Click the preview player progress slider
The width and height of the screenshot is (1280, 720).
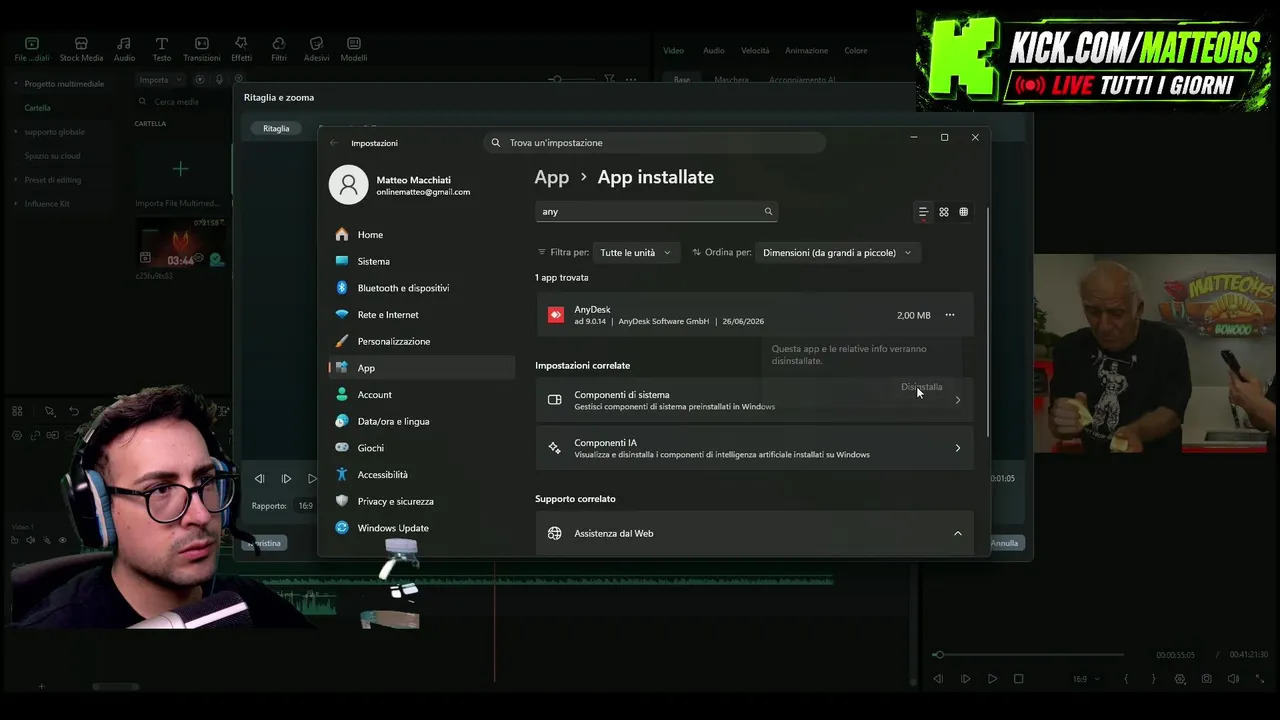(x=1027, y=655)
